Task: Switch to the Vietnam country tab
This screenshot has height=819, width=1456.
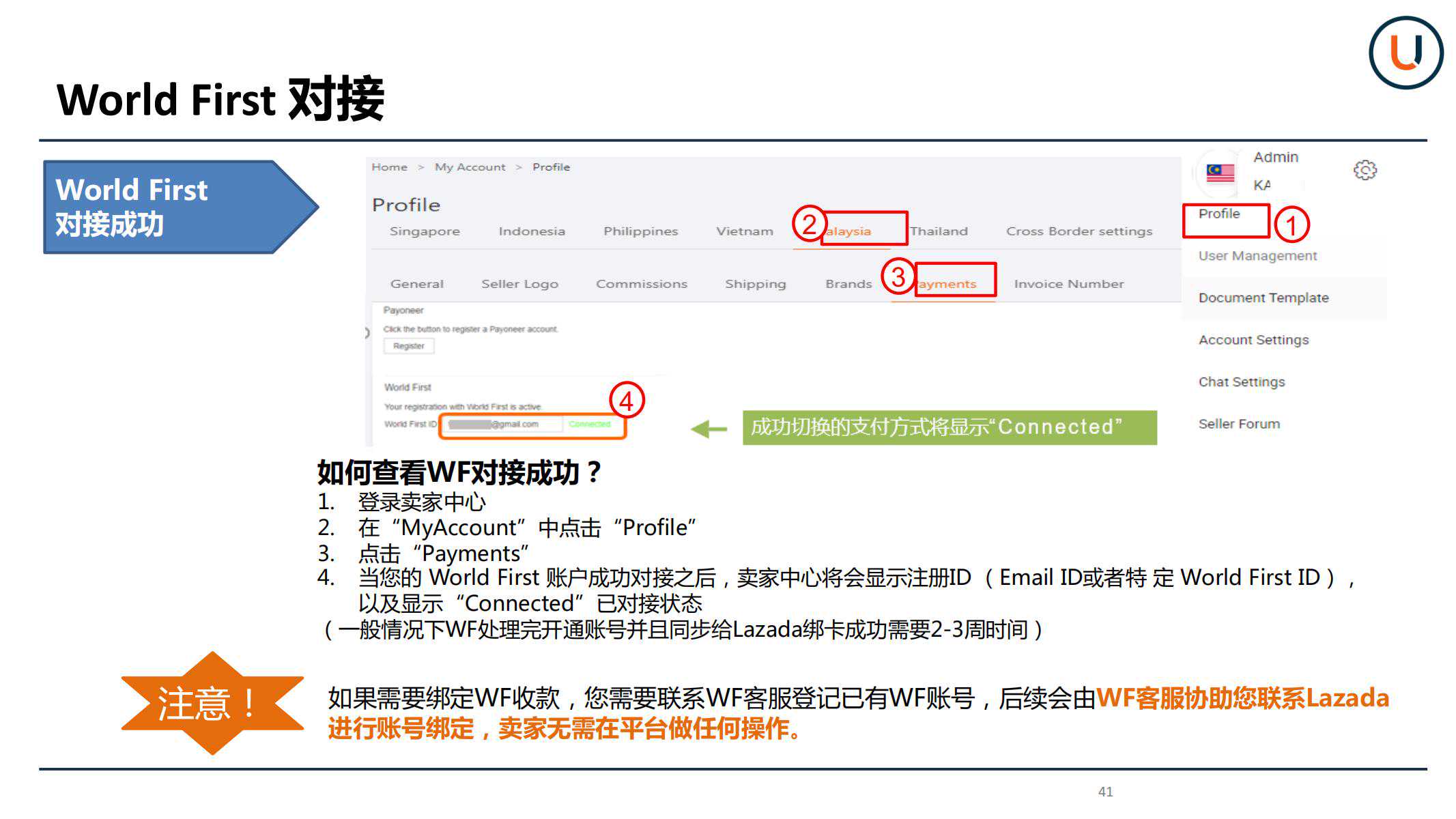Action: tap(745, 231)
